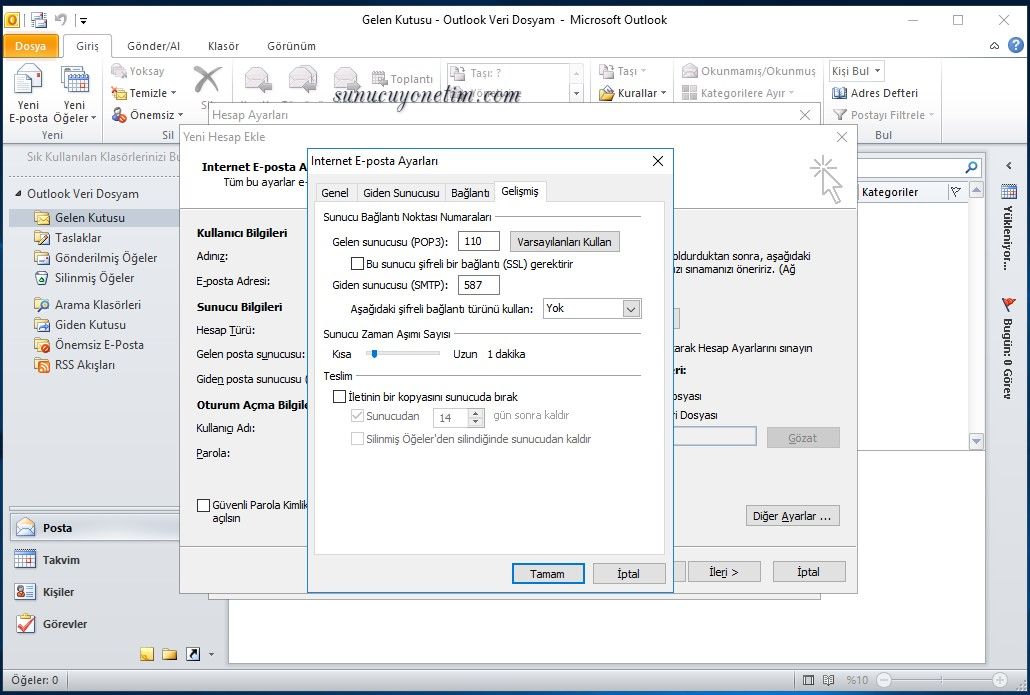Switch to Gönder/Al ribbon tab

(x=153, y=46)
